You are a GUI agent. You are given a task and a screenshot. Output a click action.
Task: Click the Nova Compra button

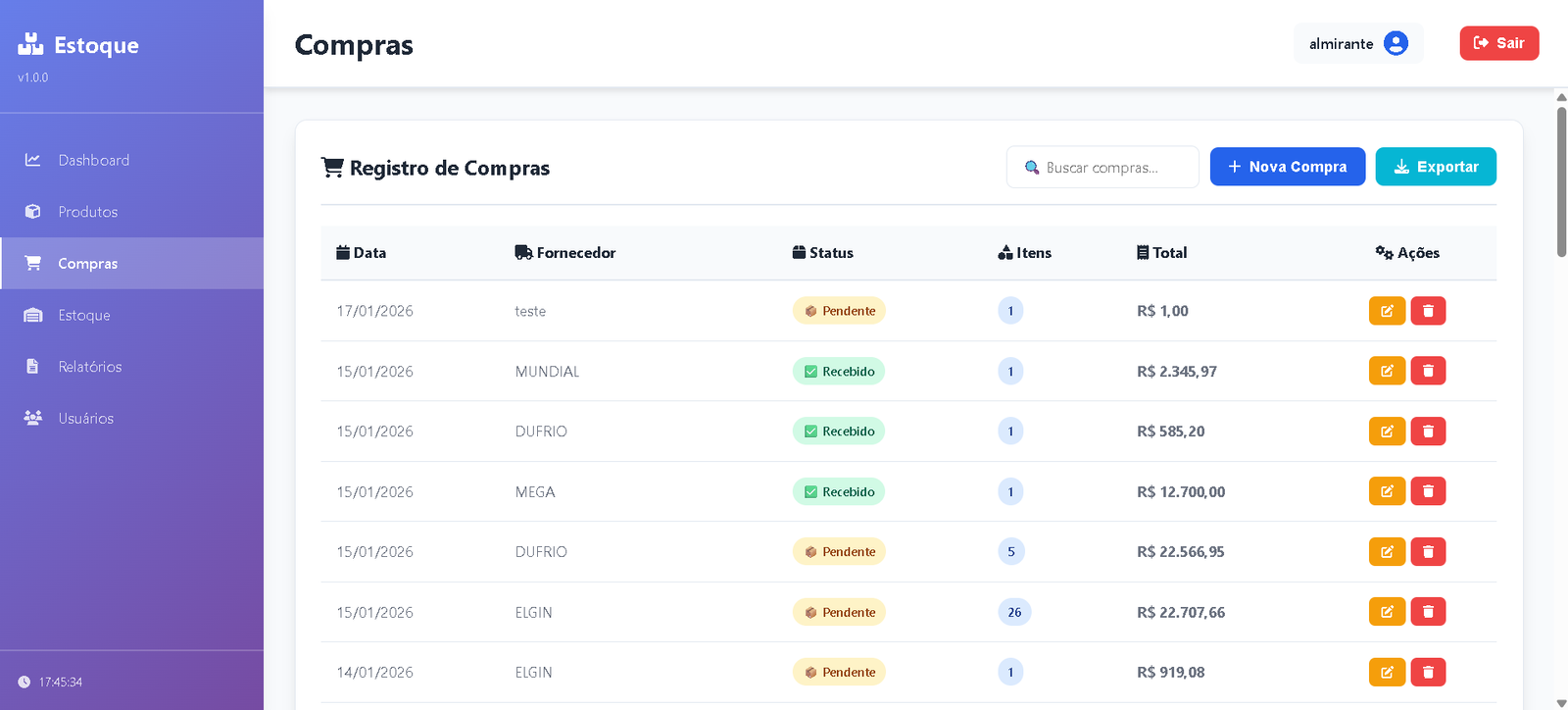pyautogui.click(x=1287, y=167)
